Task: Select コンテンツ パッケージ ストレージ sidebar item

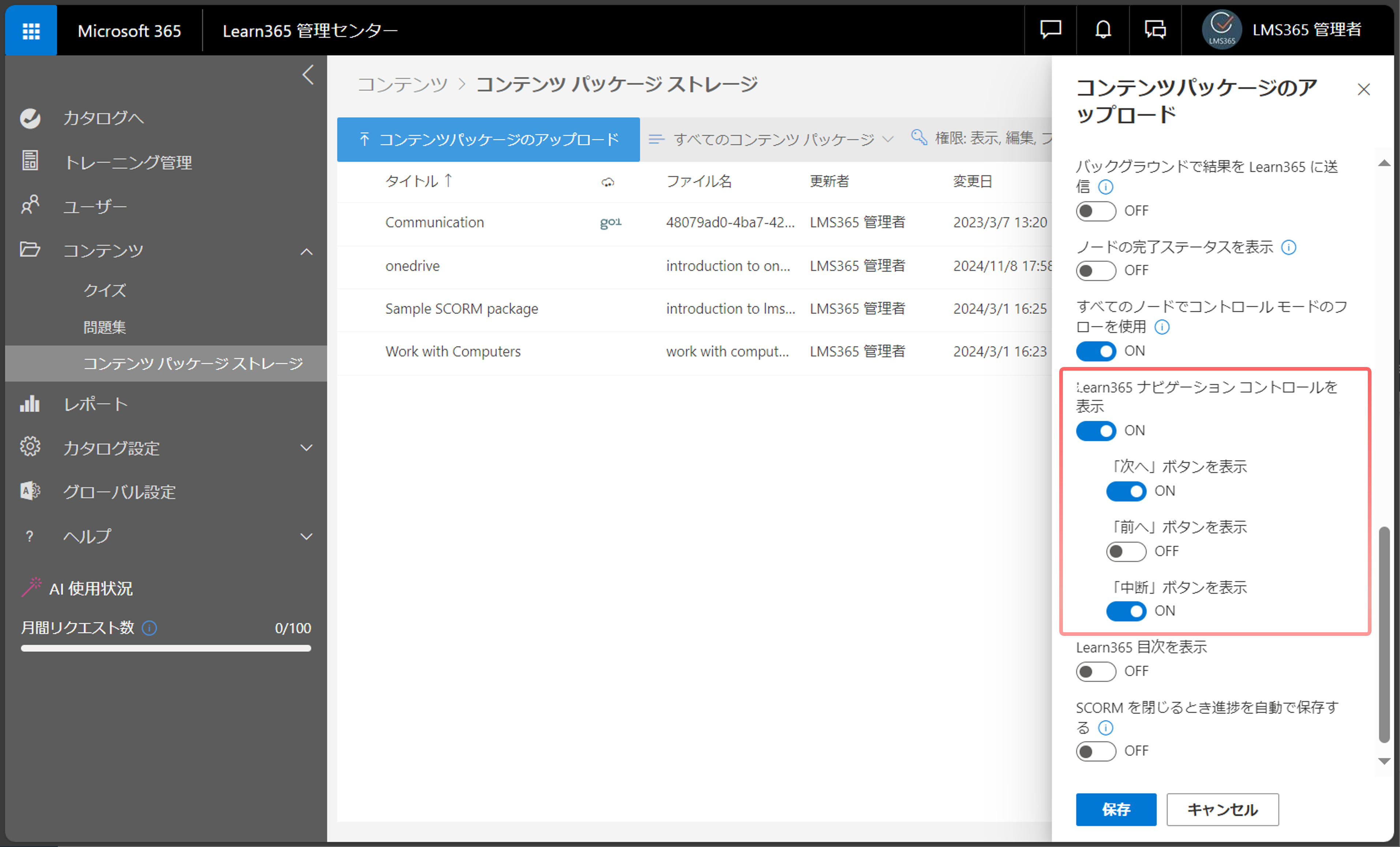Action: pyautogui.click(x=166, y=364)
